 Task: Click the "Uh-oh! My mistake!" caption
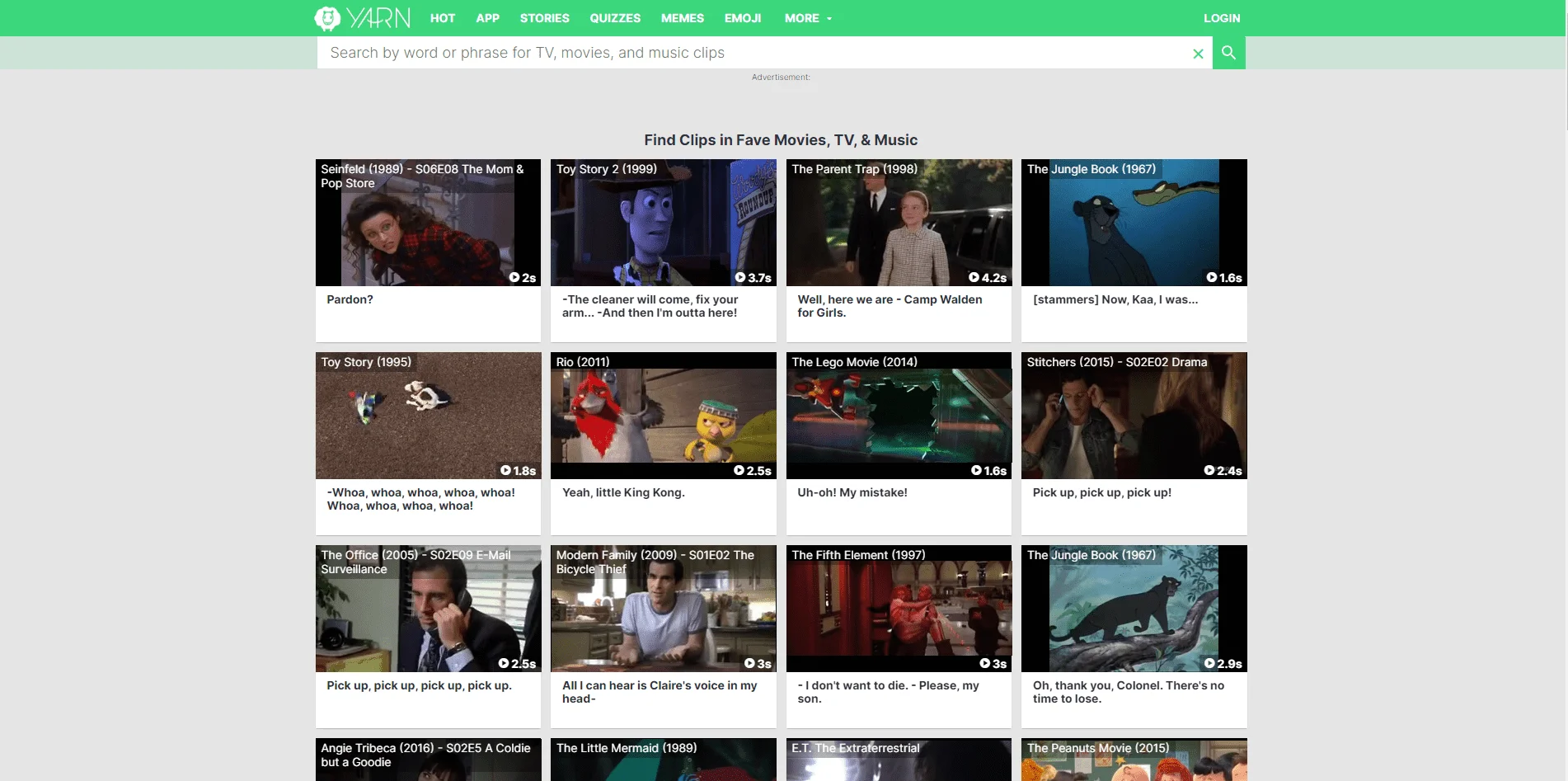point(852,492)
